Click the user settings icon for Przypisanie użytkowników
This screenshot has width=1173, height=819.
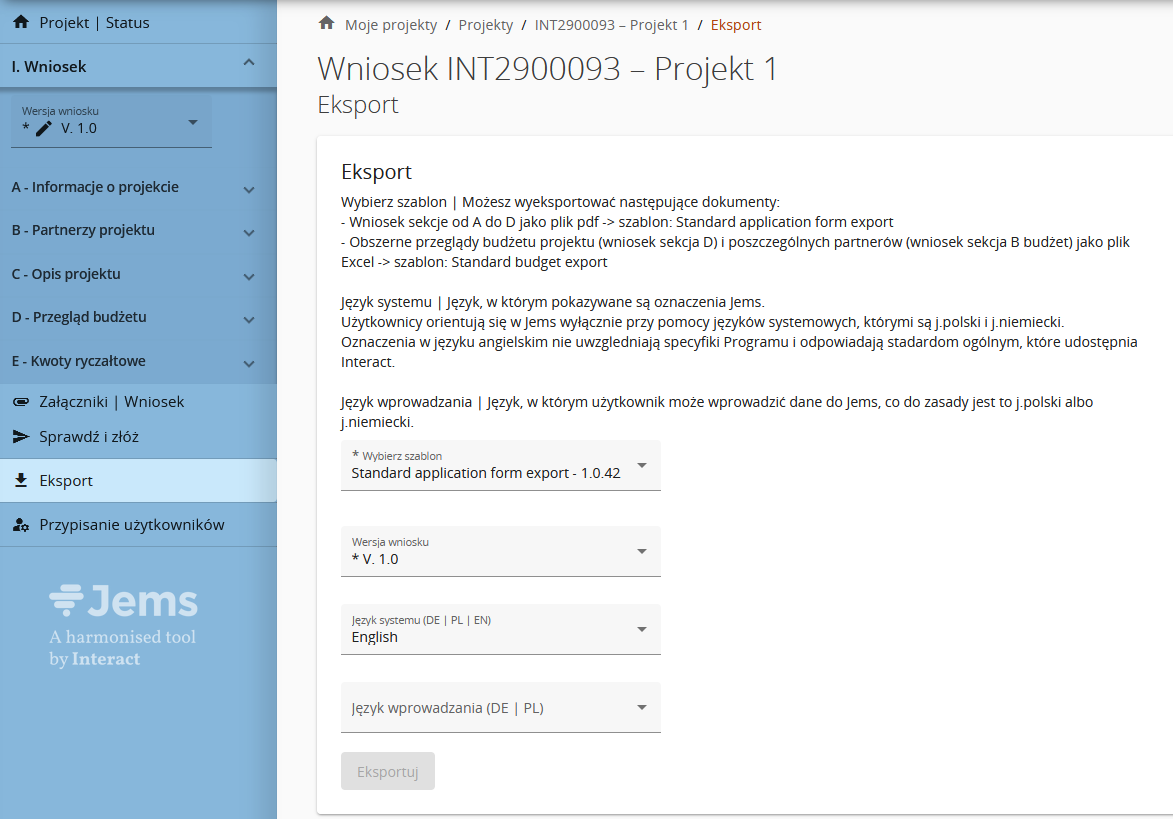pyautogui.click(x=20, y=525)
